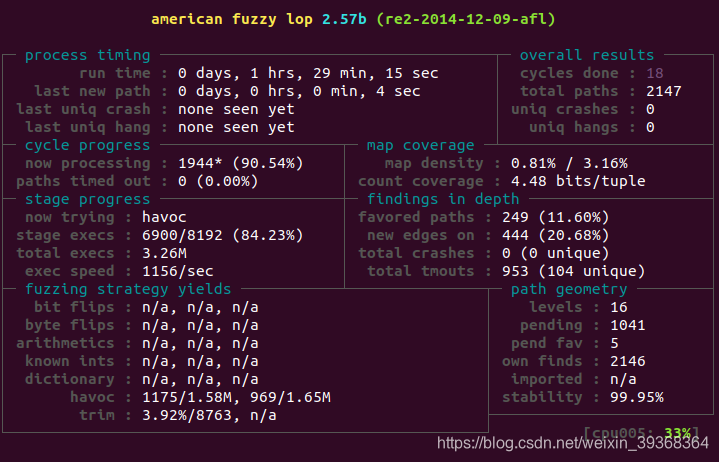Click the own finds value 2146
Screen dimensions: 719x462
pos(628,362)
